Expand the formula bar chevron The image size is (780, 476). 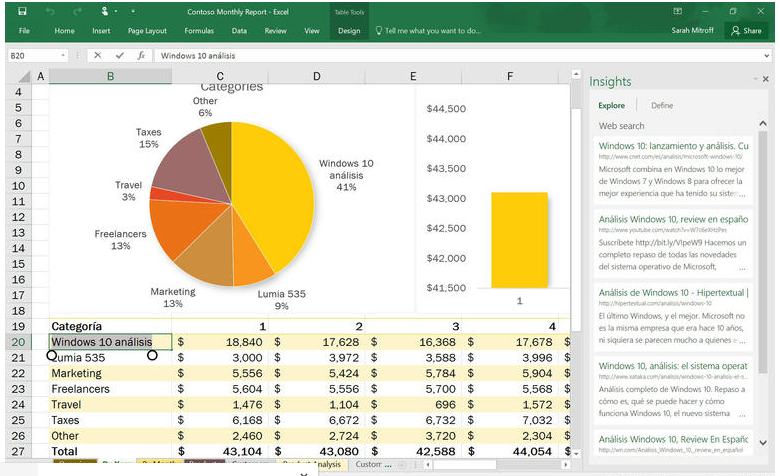point(767,56)
